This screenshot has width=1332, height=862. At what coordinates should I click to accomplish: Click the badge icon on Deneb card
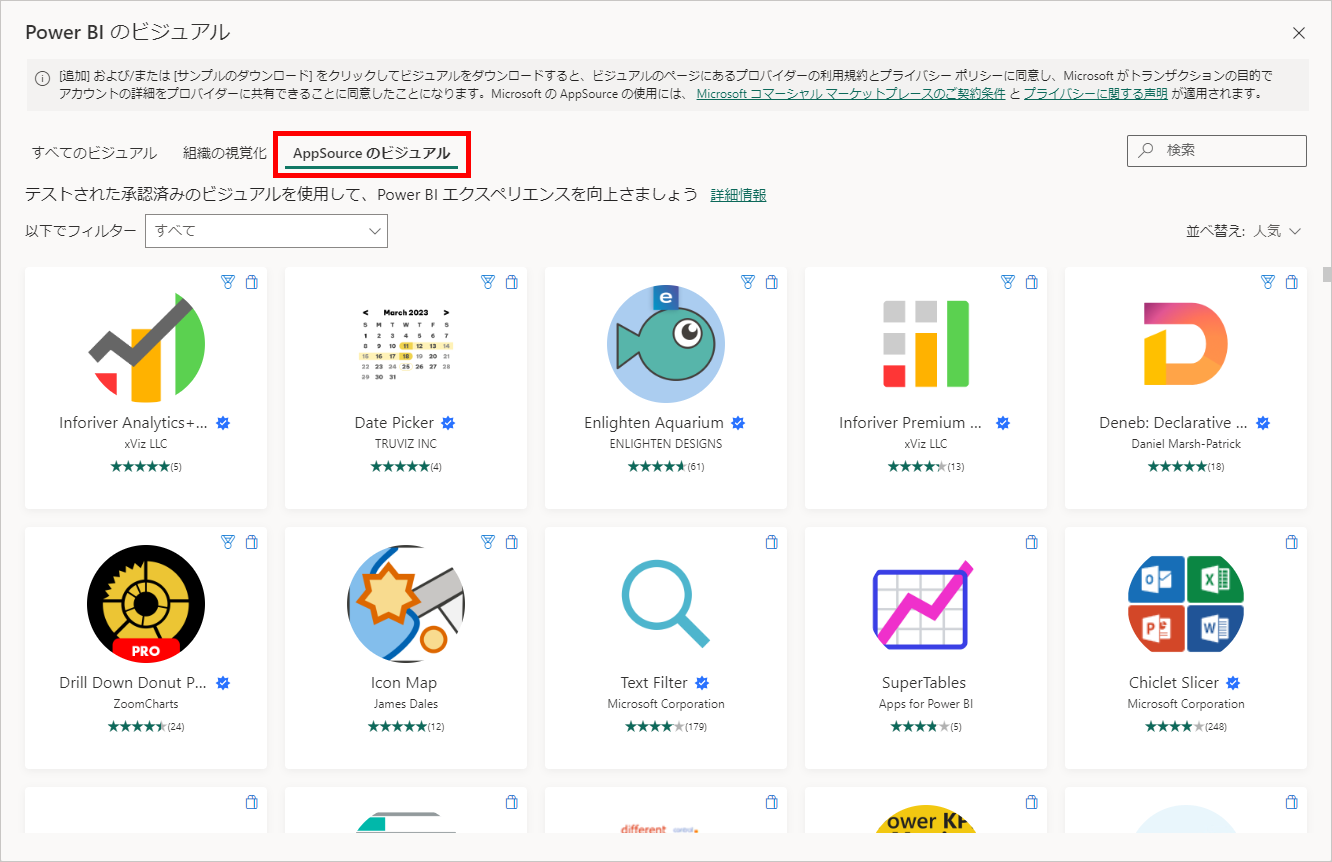pyautogui.click(x=1268, y=282)
